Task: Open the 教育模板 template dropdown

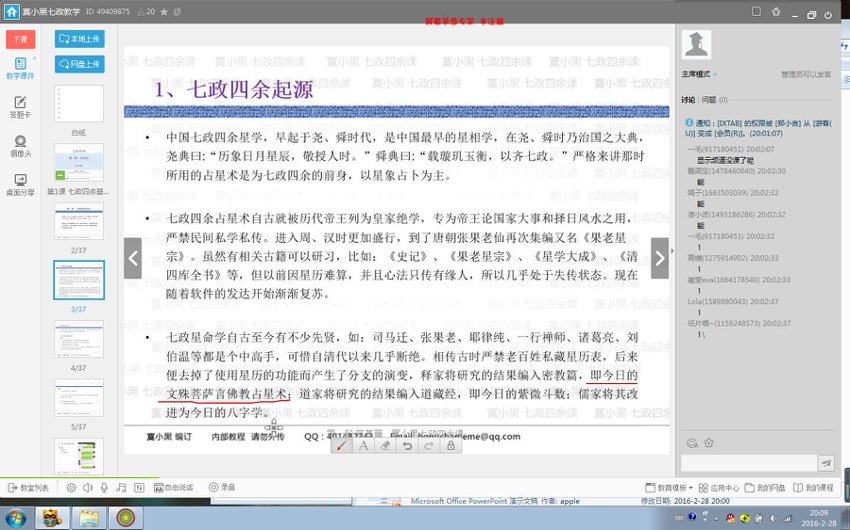Action: [x=669, y=488]
